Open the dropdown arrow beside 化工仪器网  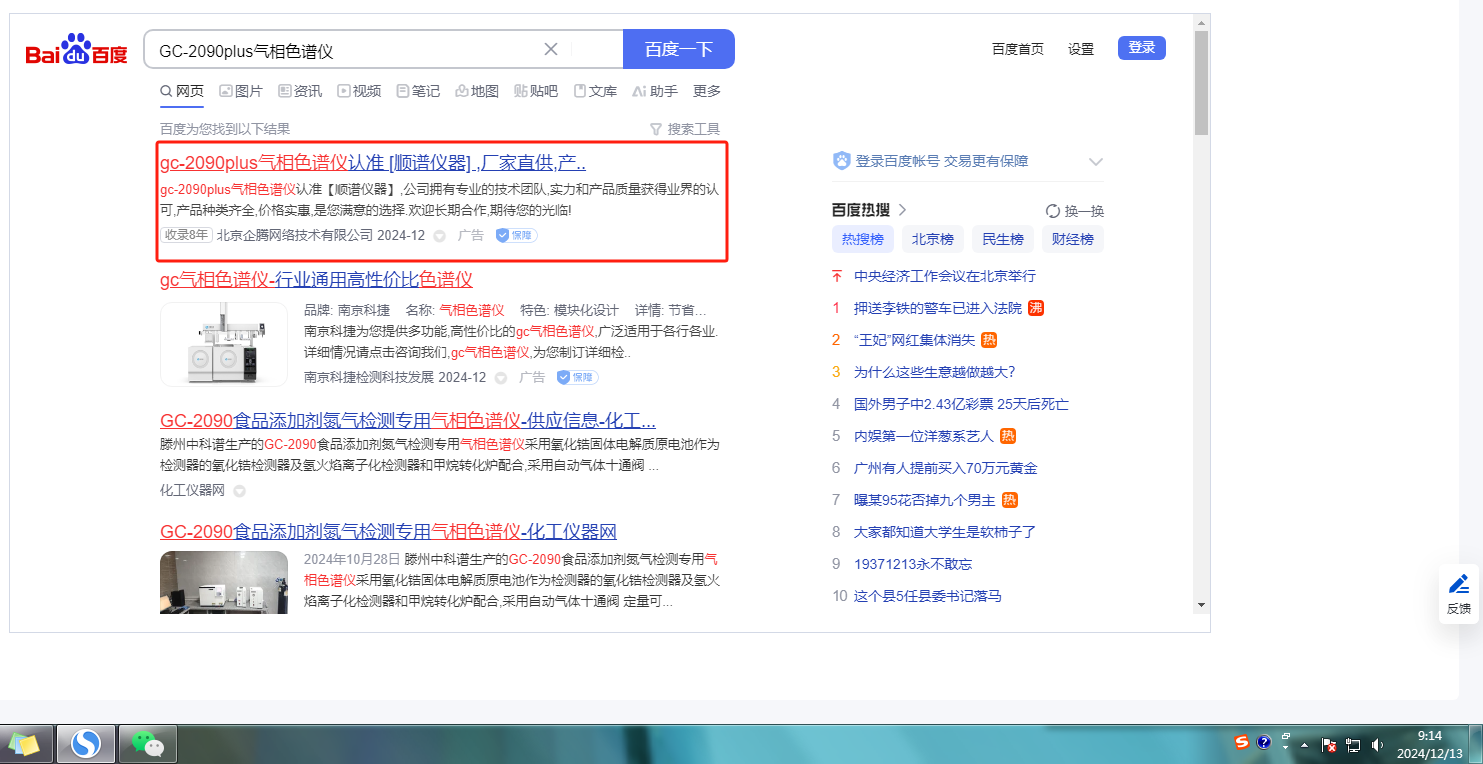[x=239, y=491]
